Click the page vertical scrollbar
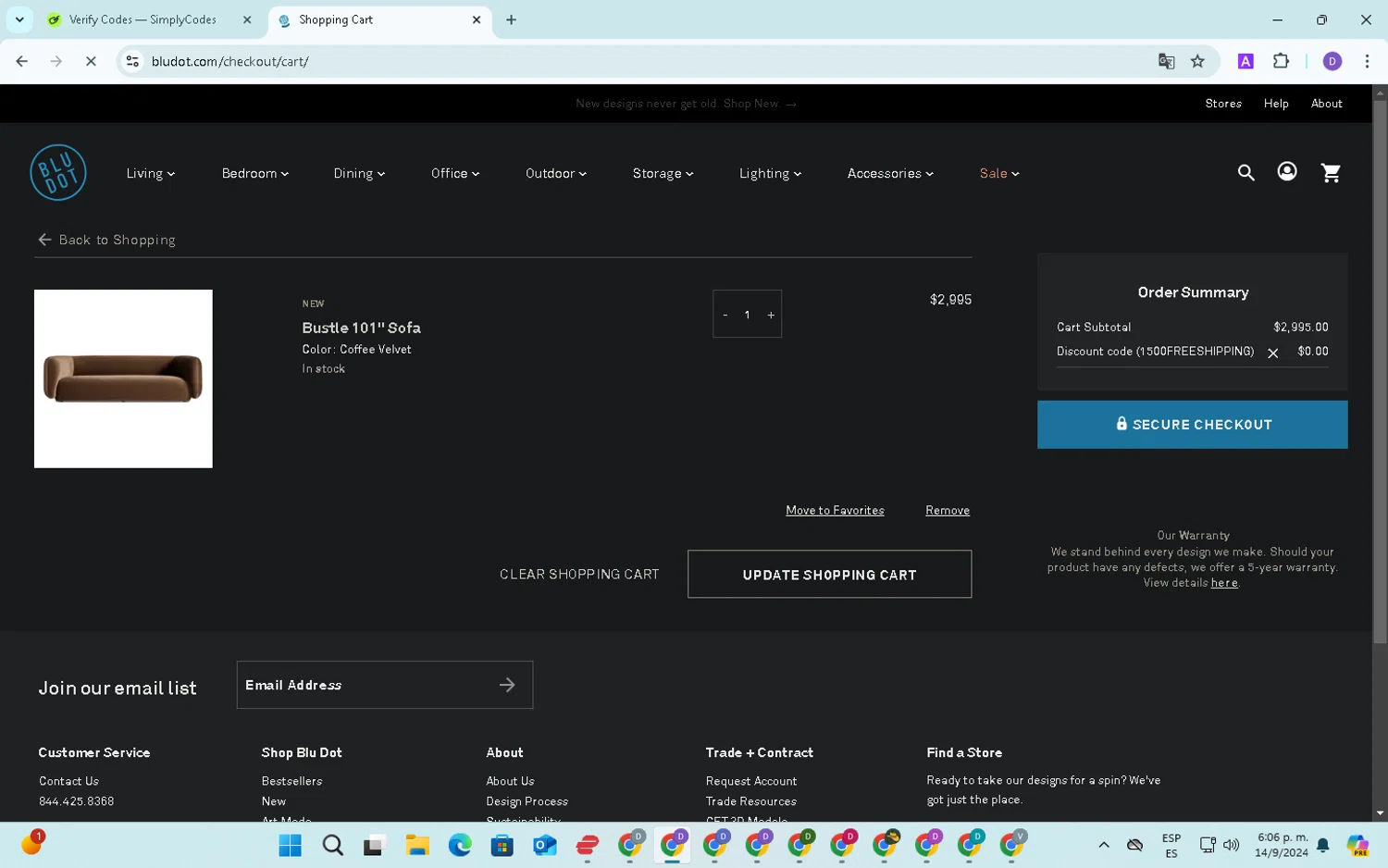The image size is (1388, 868). point(1380,370)
